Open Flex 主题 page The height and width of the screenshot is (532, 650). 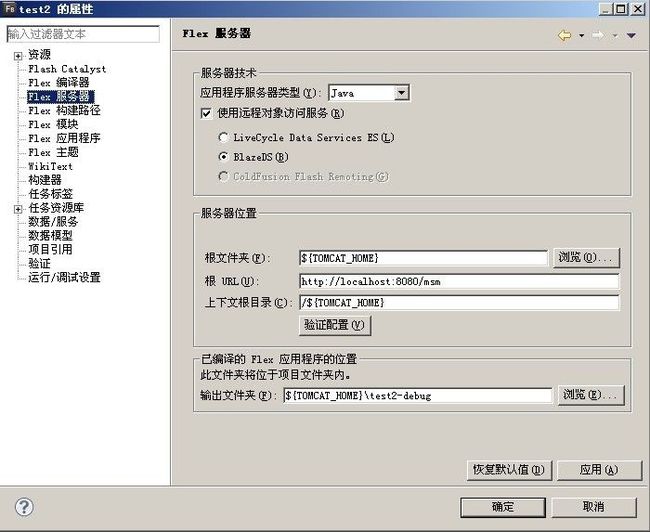[x=53, y=152]
